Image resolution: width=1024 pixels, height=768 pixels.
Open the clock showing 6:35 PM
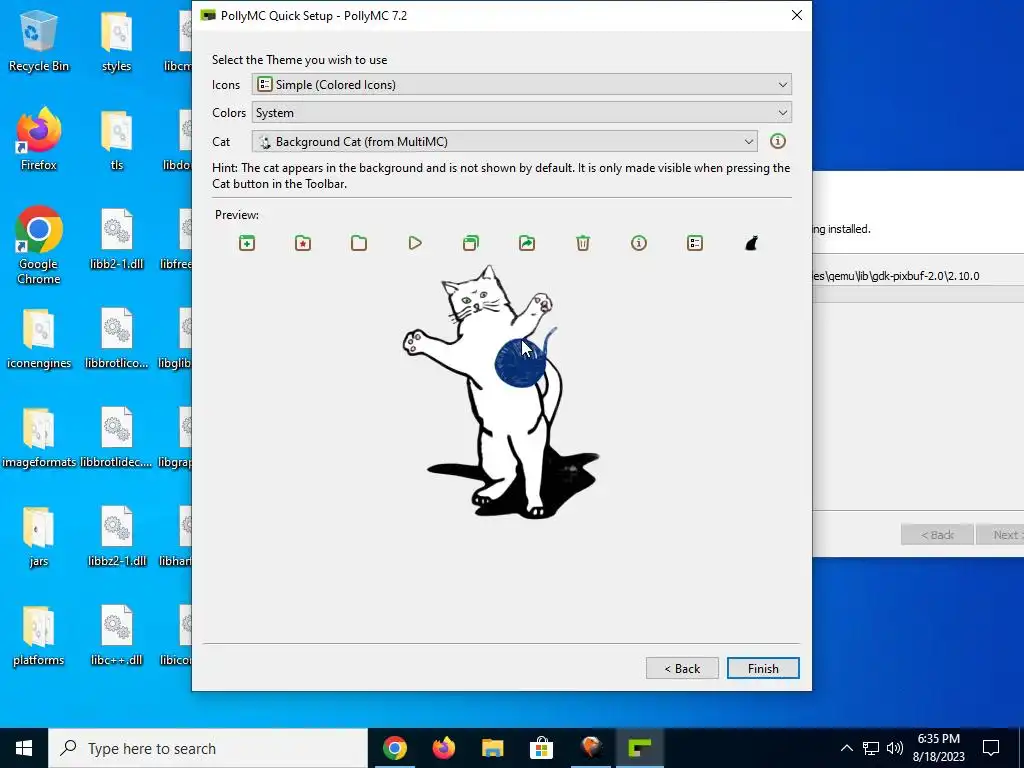(938, 748)
